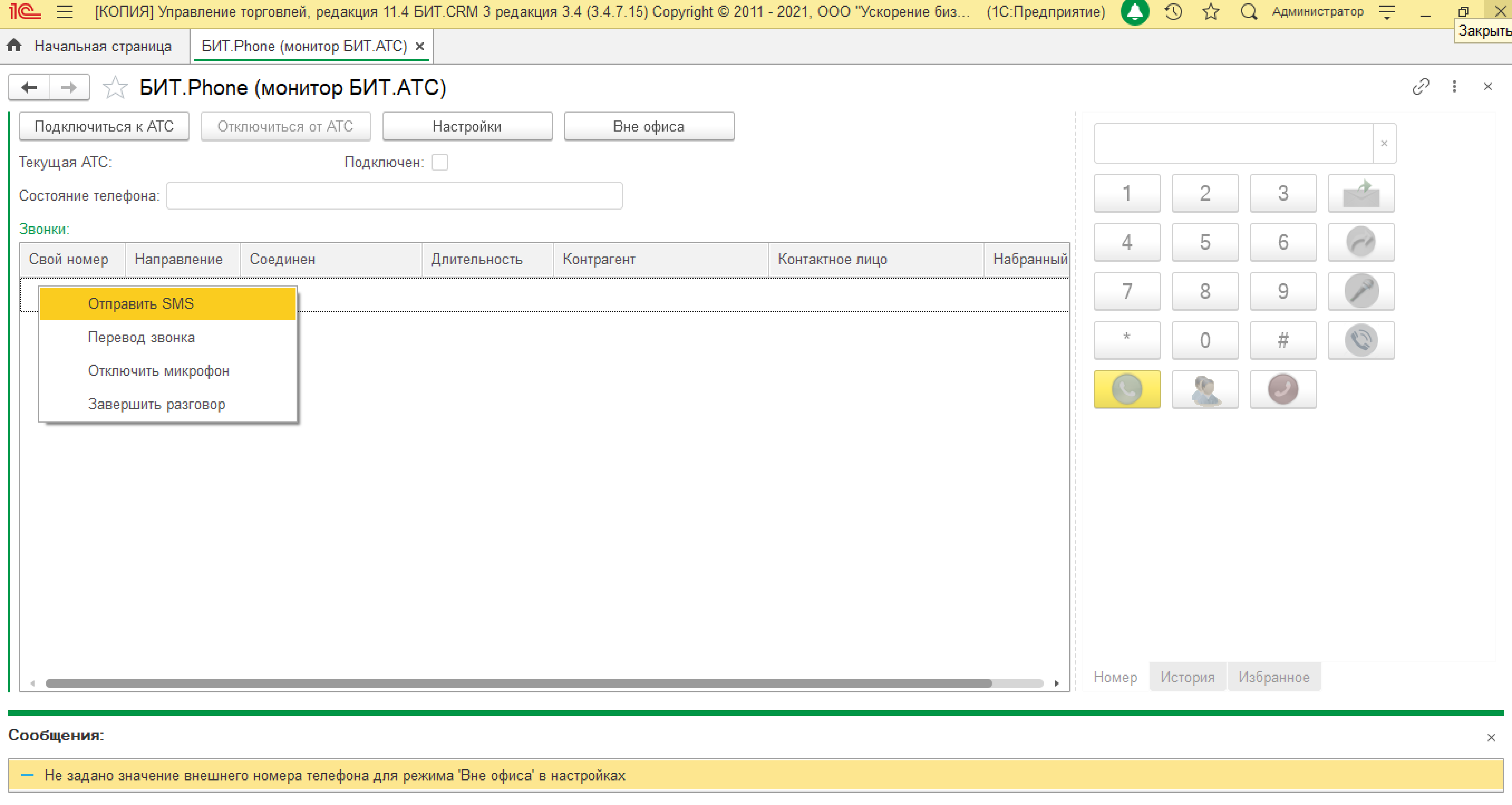This screenshot has width=1512, height=805.
Task: Click the microphone mute icon on dialpad
Action: pyautogui.click(x=1361, y=291)
